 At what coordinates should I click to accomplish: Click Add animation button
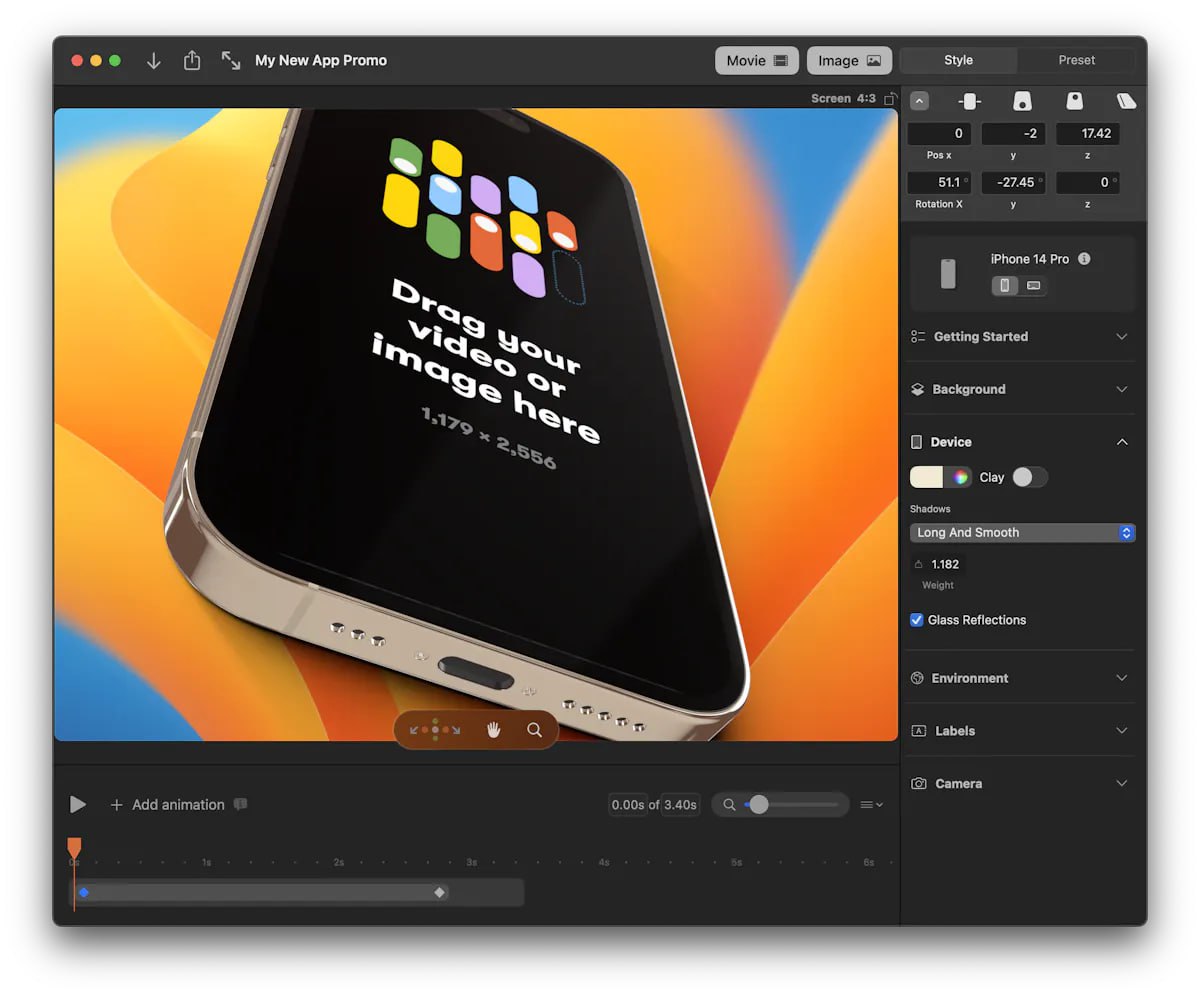click(x=167, y=805)
